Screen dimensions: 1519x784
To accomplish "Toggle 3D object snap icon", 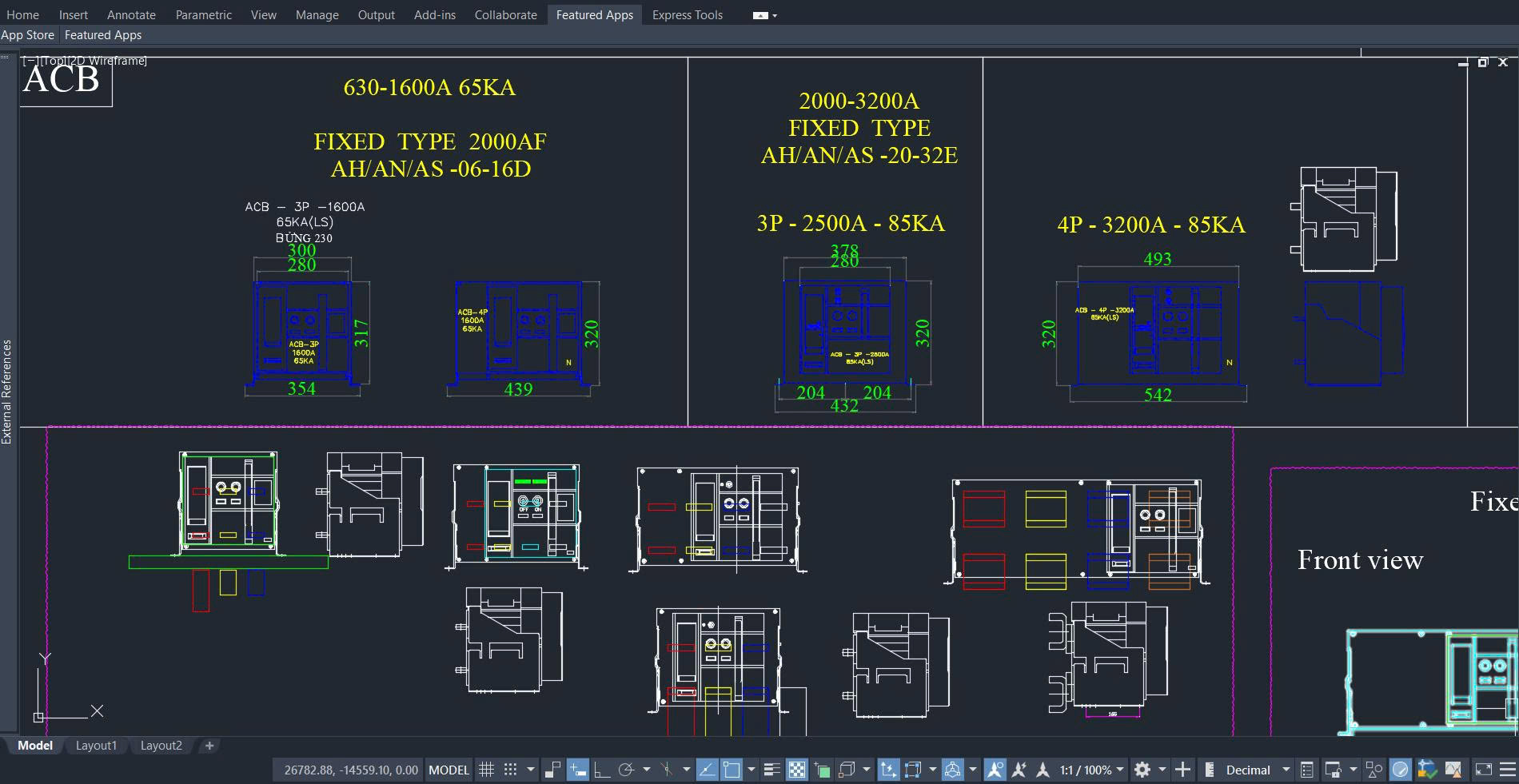I will pyautogui.click(x=847, y=770).
